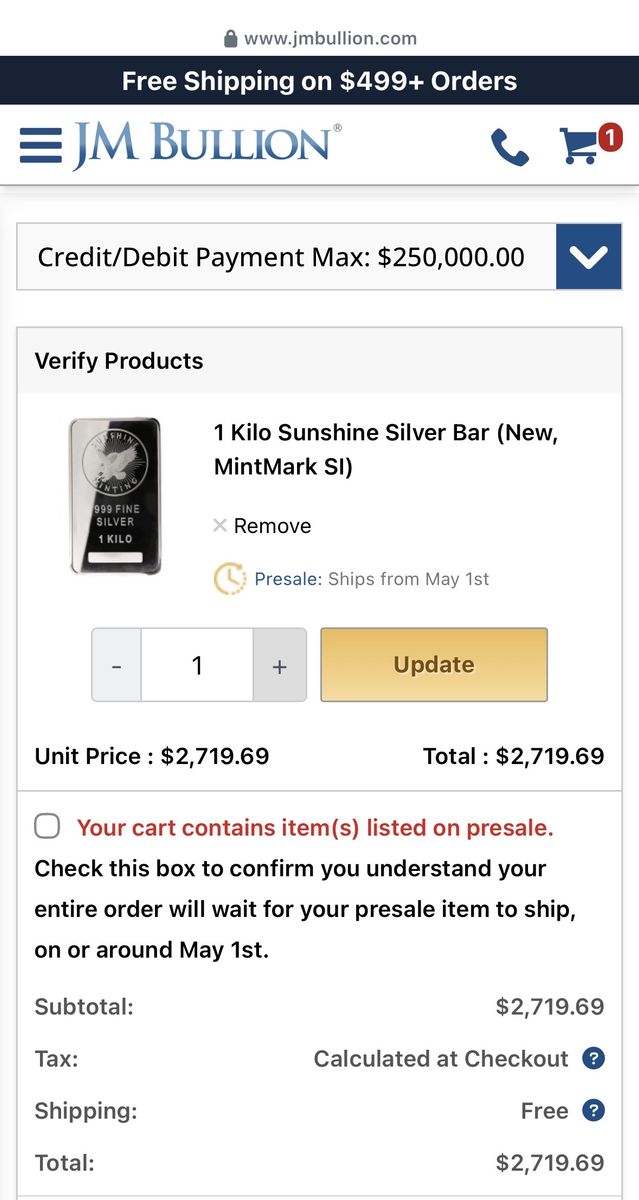
Task: Click the Shipping help question icon
Action: click(593, 1110)
